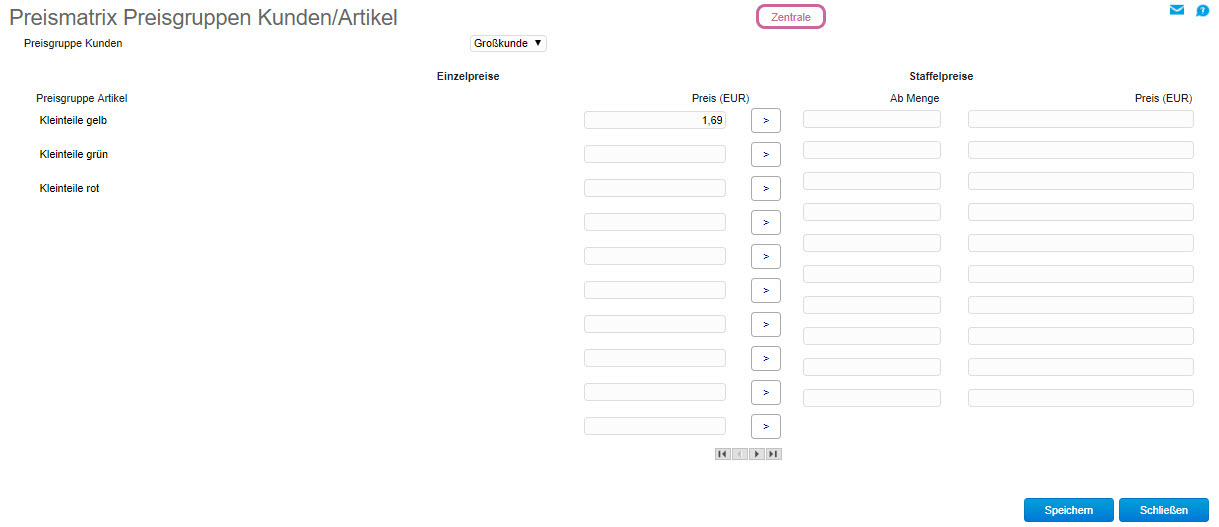Open the help question mark icon

(x=1203, y=11)
